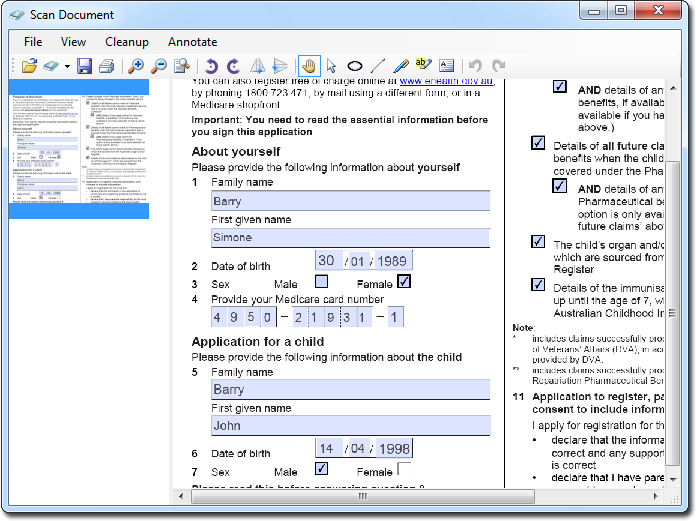Select the page thumbnail in the left panel
The height and width of the screenshot is (521, 696).
(78, 150)
